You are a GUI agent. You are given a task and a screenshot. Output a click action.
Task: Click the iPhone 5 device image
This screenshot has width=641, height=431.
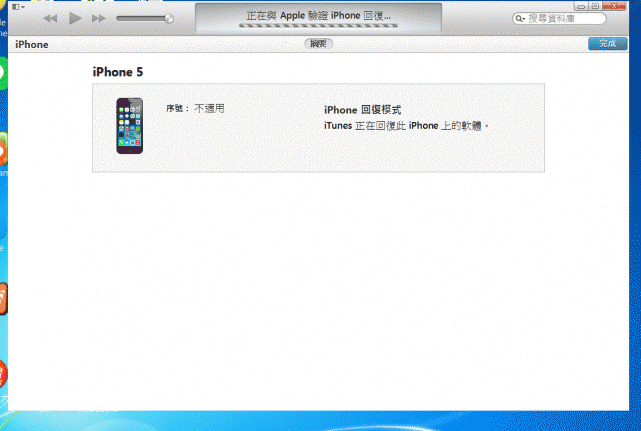130,126
